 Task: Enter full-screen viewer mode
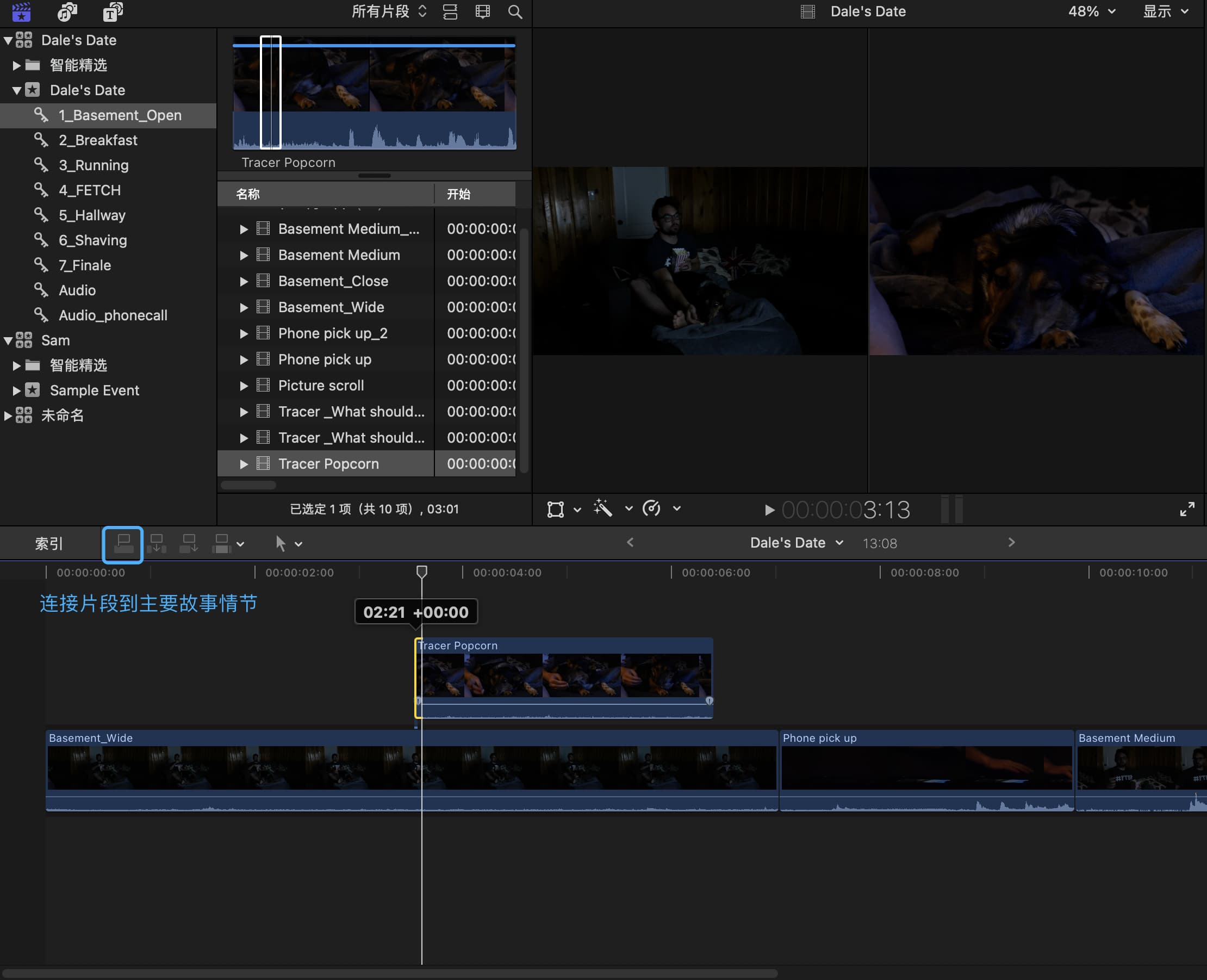[x=1187, y=509]
